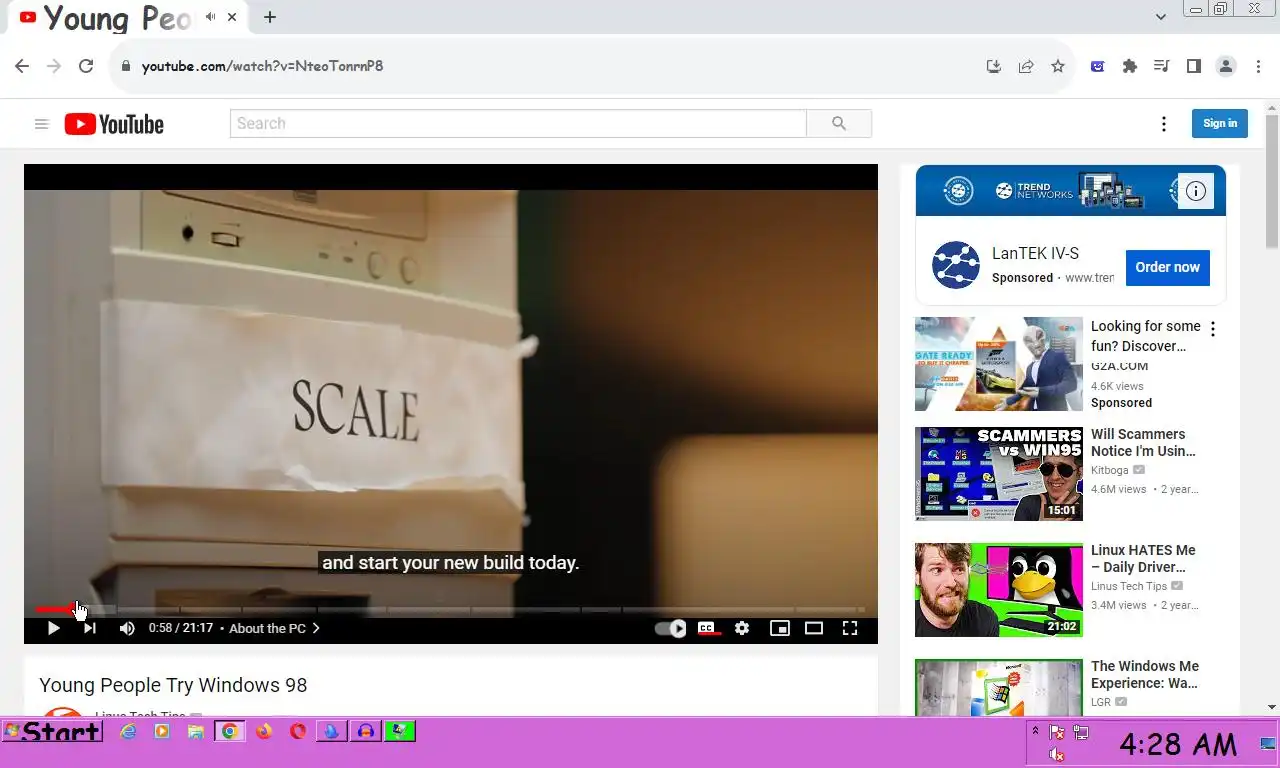Toggle the Chrome side panel
This screenshot has height=768, width=1280.
pos(1193,66)
